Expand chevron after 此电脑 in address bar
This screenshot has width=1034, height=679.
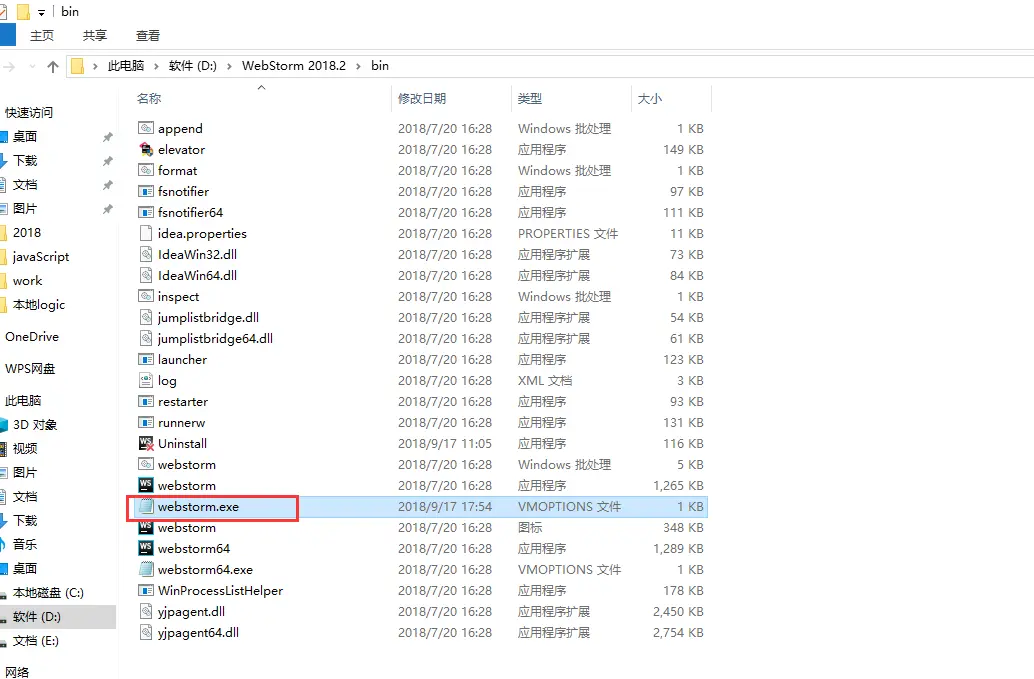pyautogui.click(x=157, y=66)
